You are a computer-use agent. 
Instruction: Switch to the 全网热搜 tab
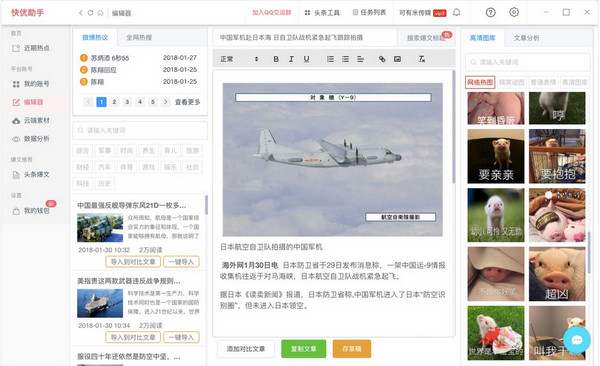coord(139,38)
